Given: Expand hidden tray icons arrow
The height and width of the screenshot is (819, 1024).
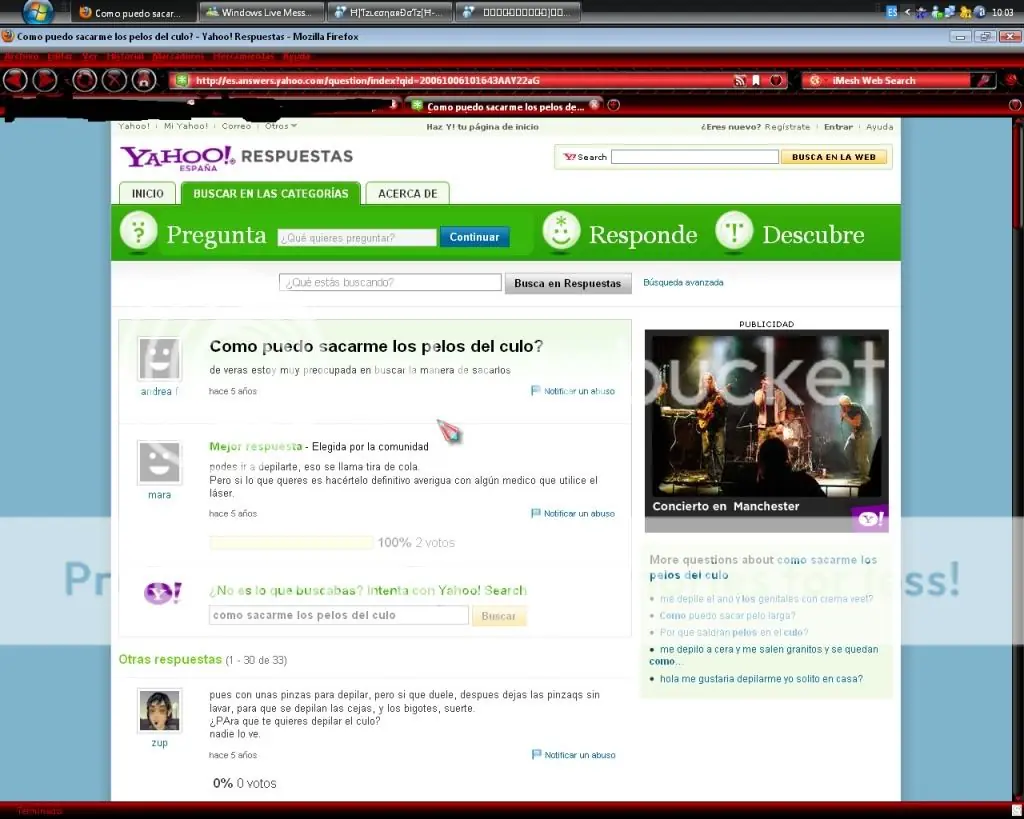Looking at the screenshot, I should [906, 12].
